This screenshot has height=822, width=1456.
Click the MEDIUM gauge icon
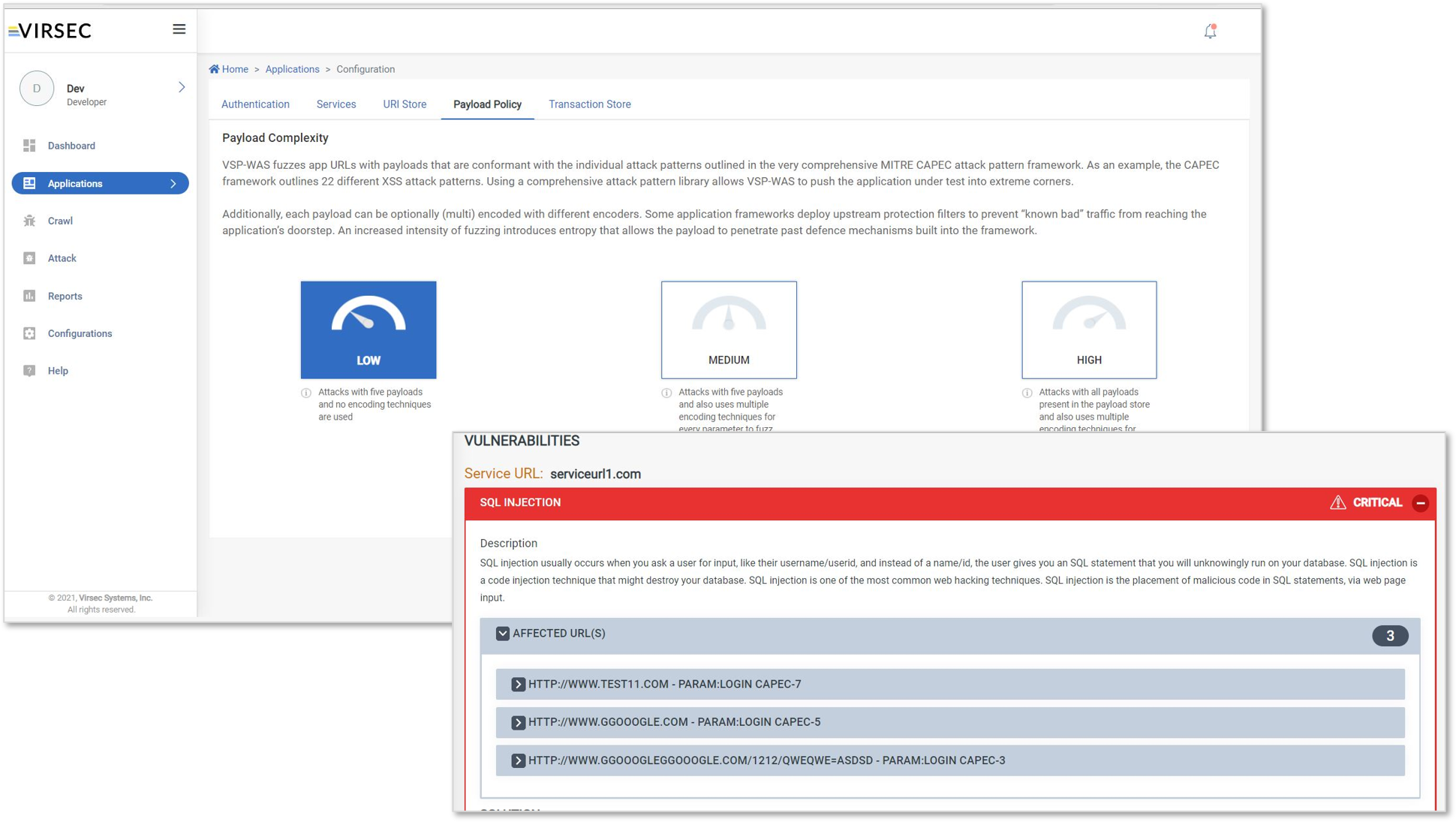[x=729, y=315]
